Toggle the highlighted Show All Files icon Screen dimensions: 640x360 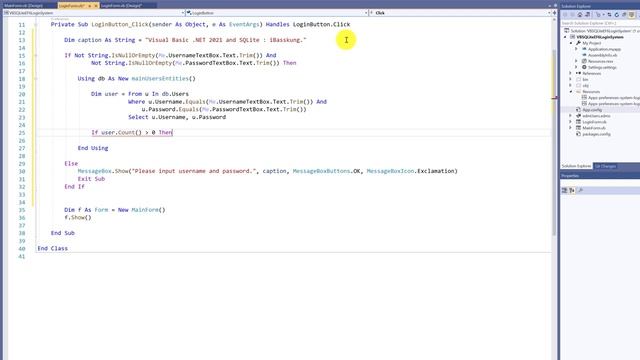632,15
